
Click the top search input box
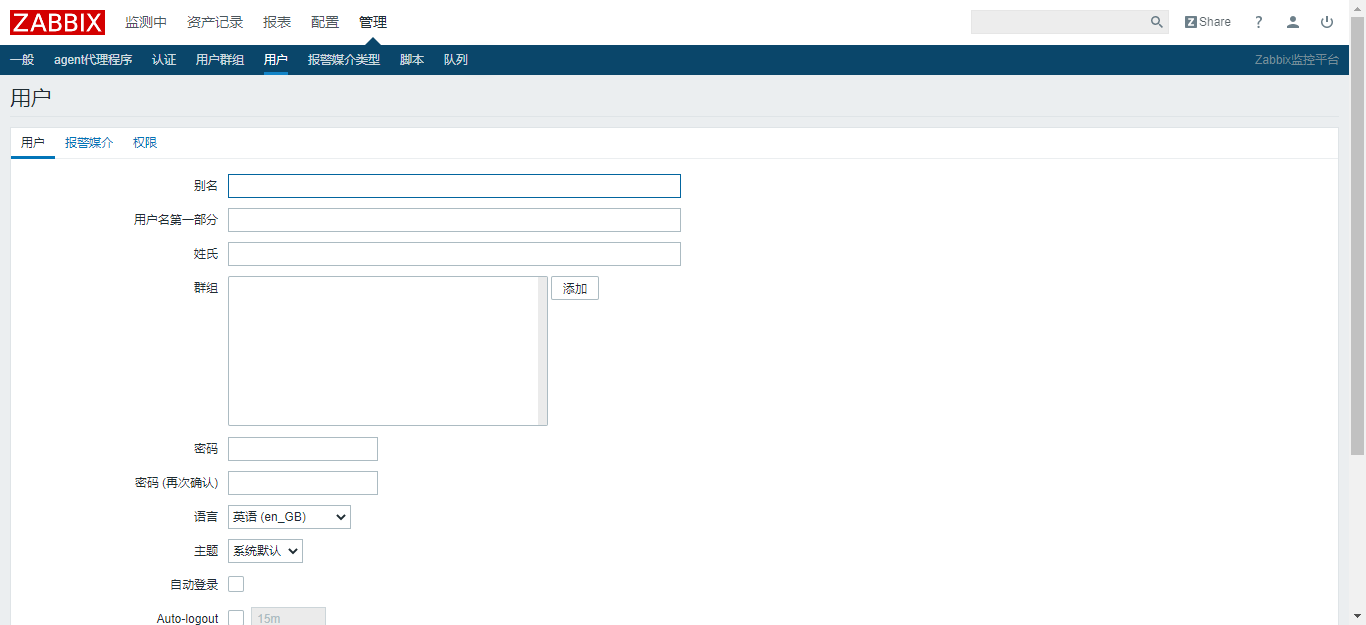click(1060, 22)
